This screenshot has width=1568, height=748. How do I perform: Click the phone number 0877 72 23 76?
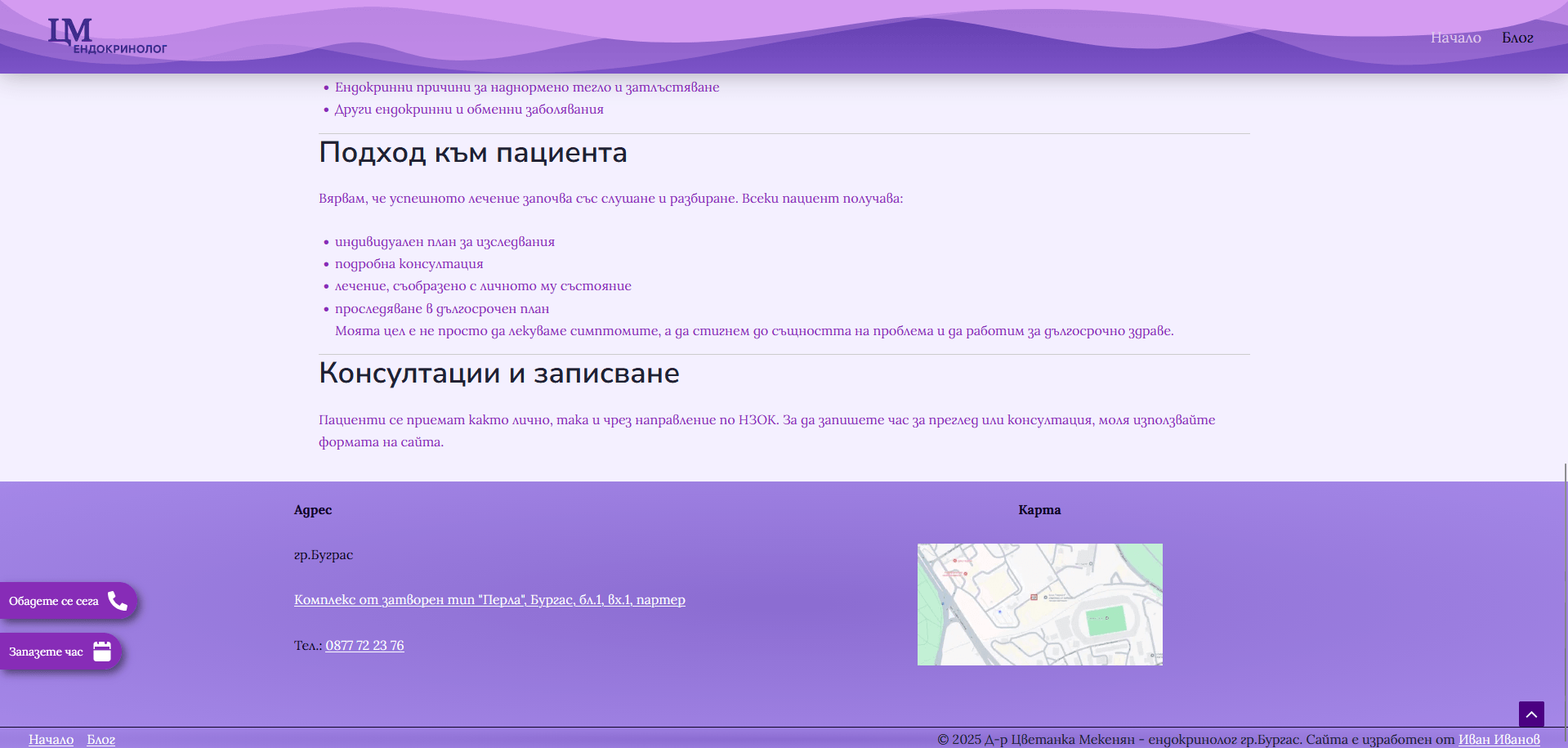coord(364,646)
